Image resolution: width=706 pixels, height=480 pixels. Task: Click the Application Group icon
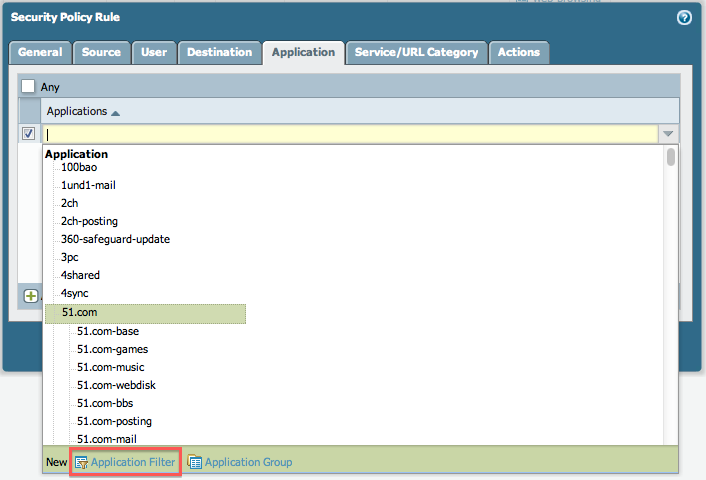[x=195, y=462]
